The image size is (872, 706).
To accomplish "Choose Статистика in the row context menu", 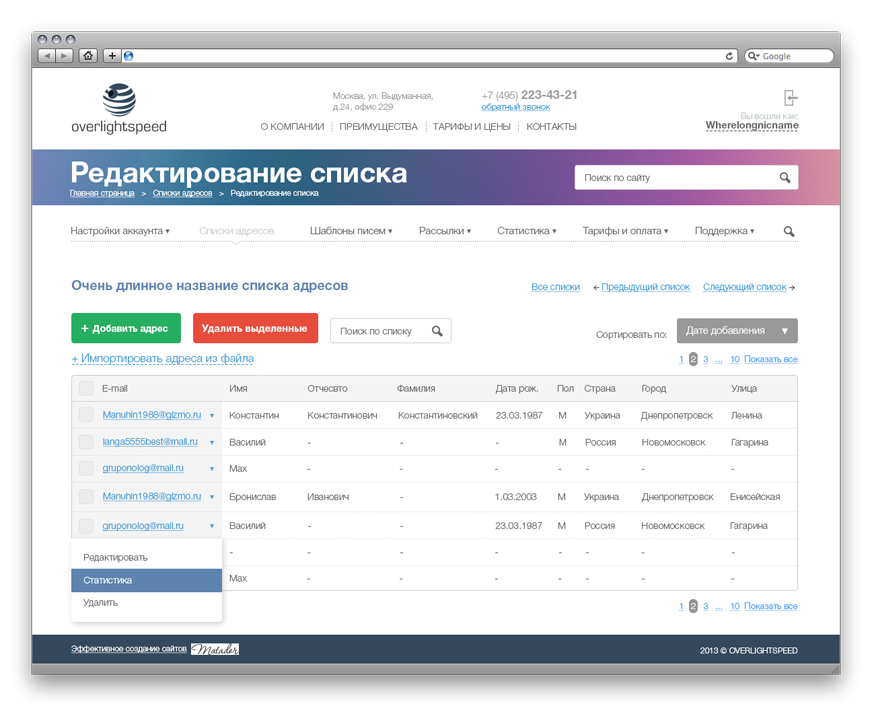I will pos(147,580).
